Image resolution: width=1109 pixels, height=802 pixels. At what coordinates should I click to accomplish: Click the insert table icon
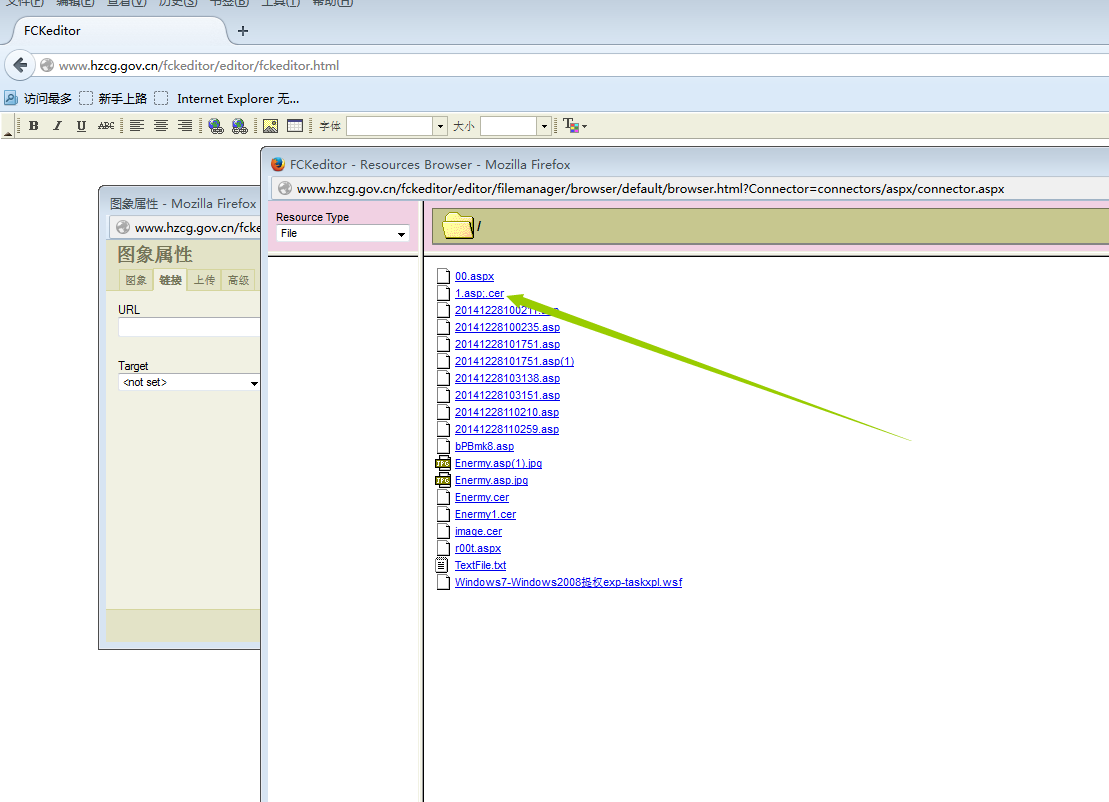(295, 126)
